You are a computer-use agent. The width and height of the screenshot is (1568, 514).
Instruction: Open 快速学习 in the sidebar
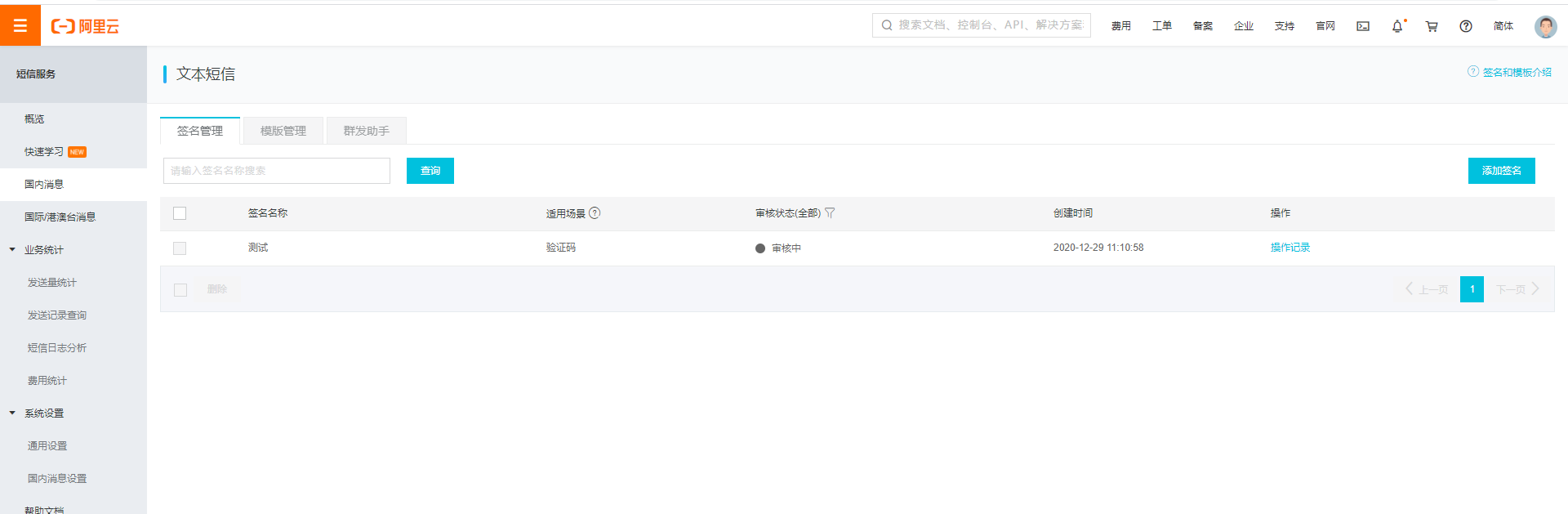tap(44, 152)
